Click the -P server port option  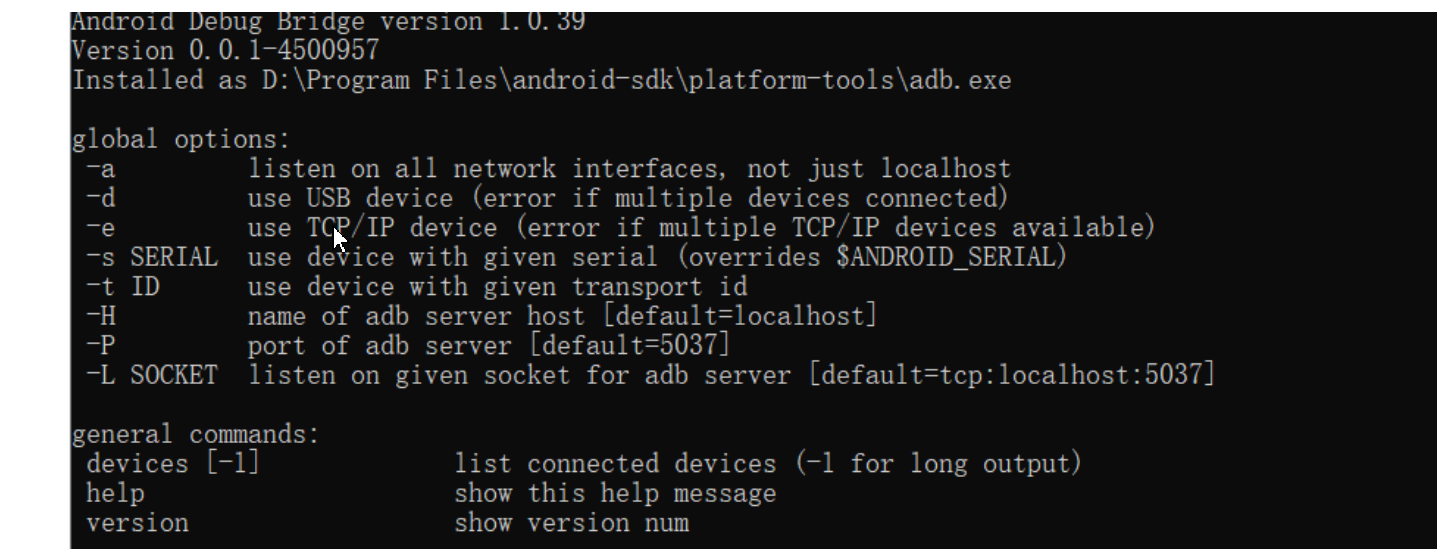point(101,346)
